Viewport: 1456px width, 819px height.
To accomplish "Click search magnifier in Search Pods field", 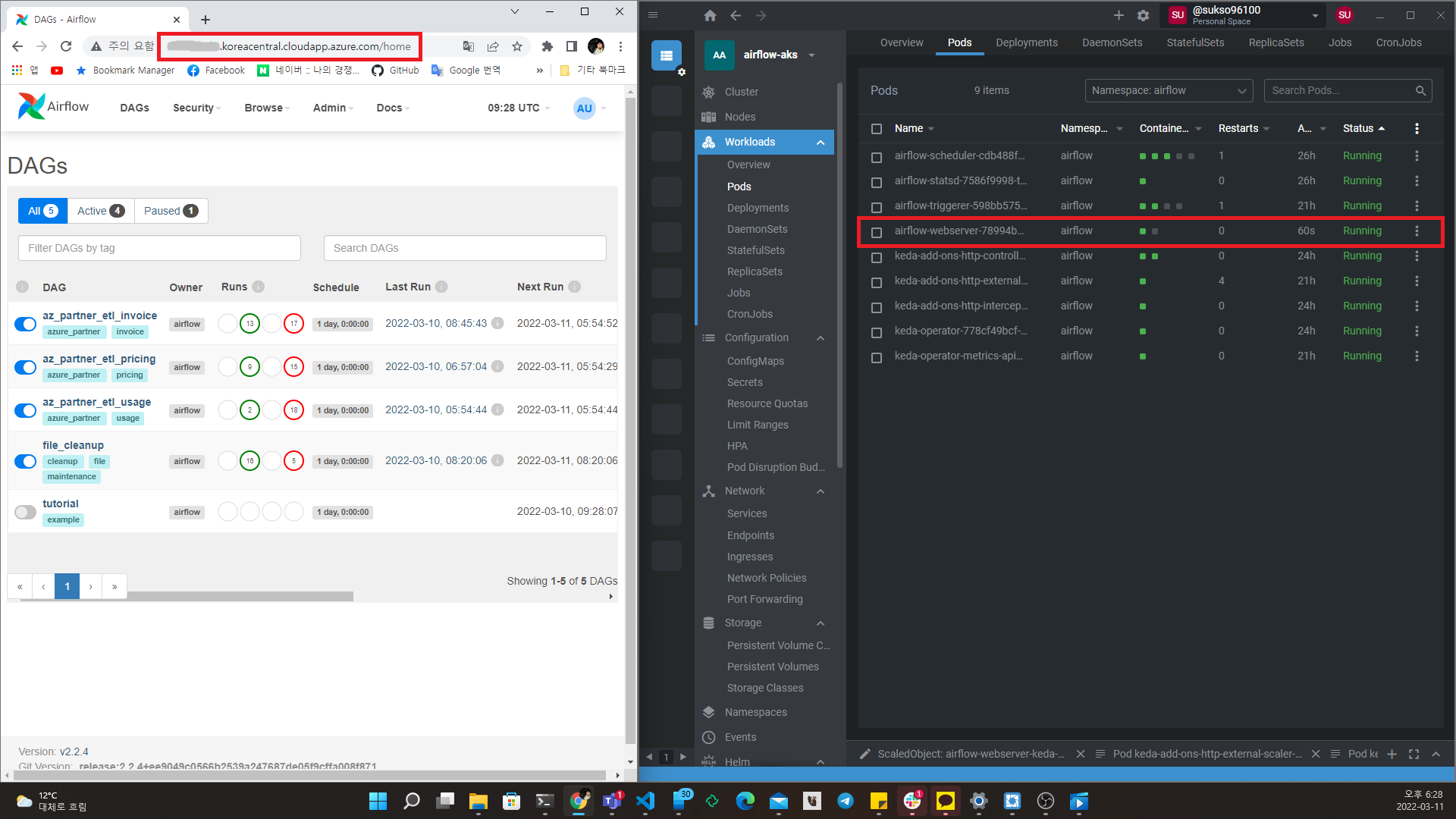I will coord(1420,90).
